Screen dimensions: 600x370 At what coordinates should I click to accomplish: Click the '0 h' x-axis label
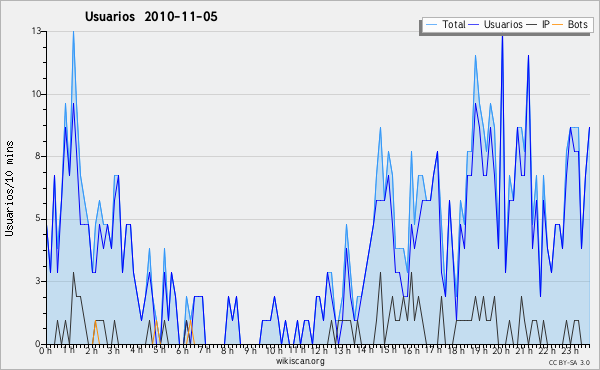coord(45,350)
